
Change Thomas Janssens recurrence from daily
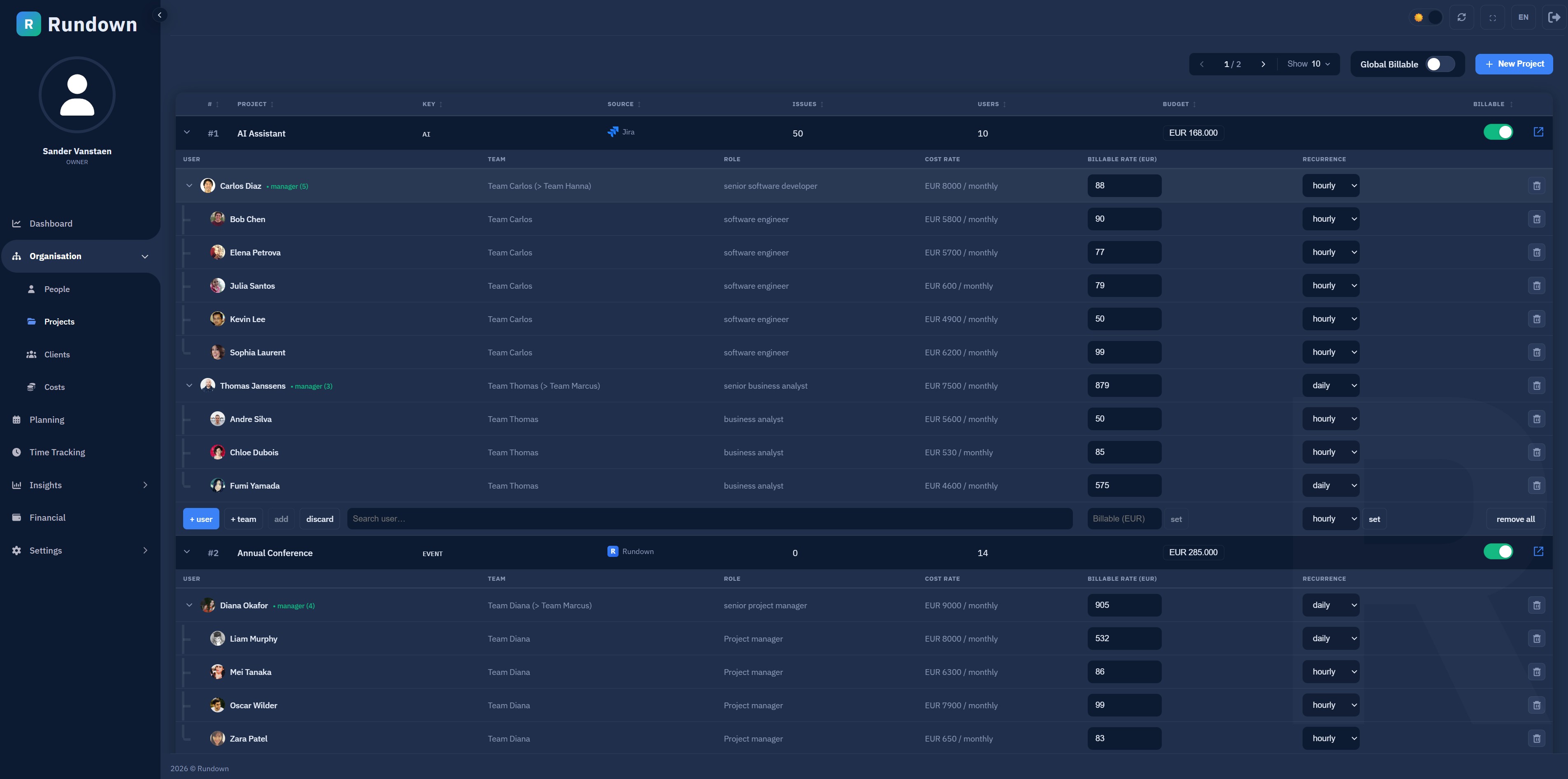[x=1331, y=385]
